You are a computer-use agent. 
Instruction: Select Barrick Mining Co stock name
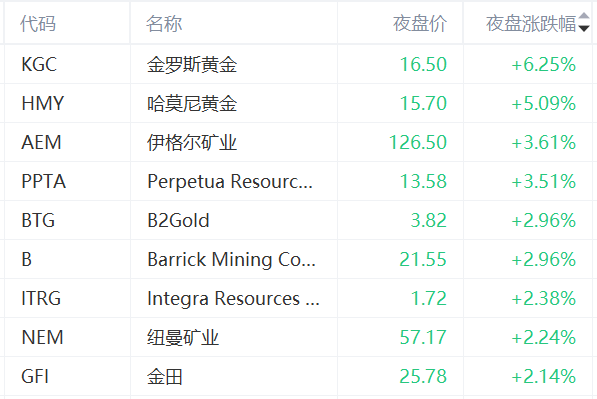(231, 260)
